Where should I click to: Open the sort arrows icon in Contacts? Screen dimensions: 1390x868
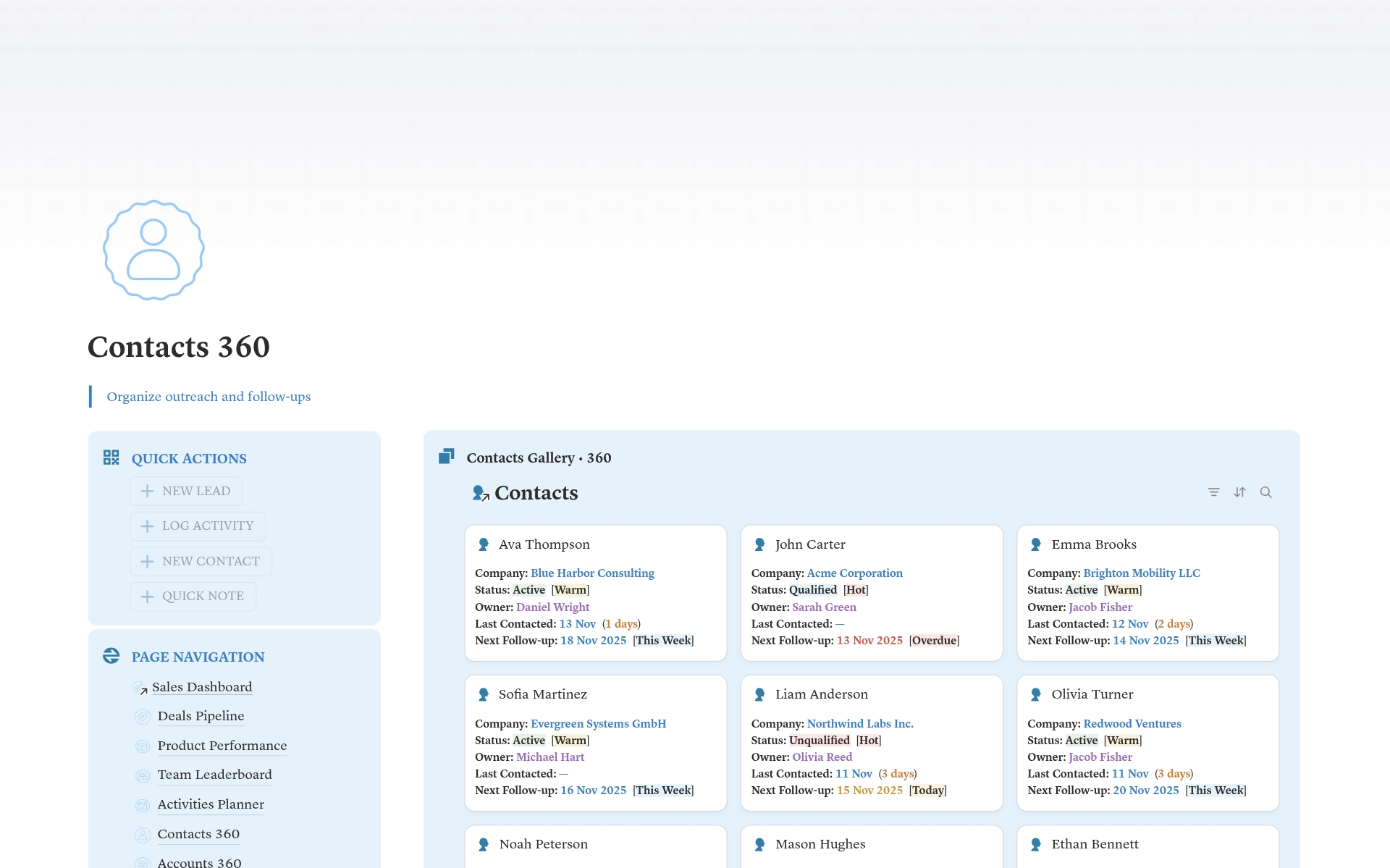pyautogui.click(x=1239, y=492)
